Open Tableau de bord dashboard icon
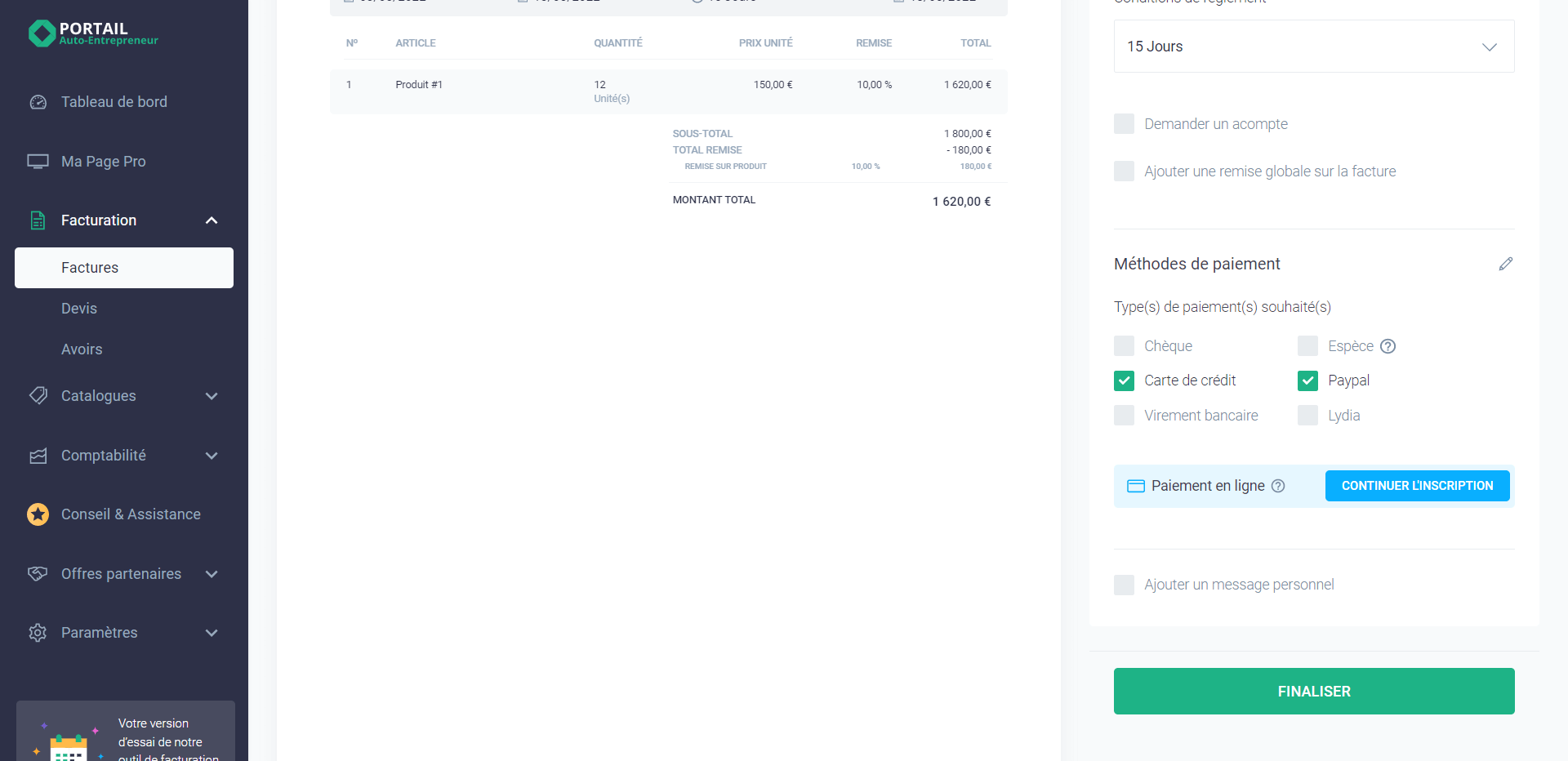1568x761 pixels. click(x=38, y=102)
